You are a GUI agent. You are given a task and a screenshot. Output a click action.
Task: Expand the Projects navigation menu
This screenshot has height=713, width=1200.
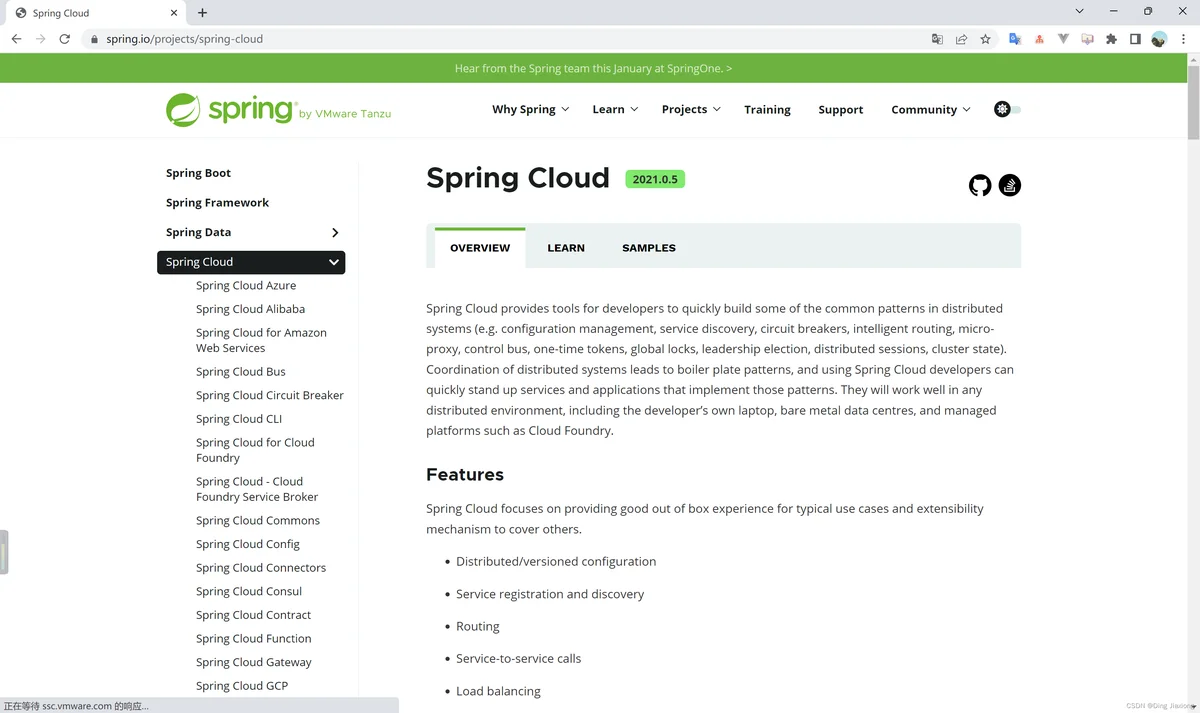click(x=691, y=109)
